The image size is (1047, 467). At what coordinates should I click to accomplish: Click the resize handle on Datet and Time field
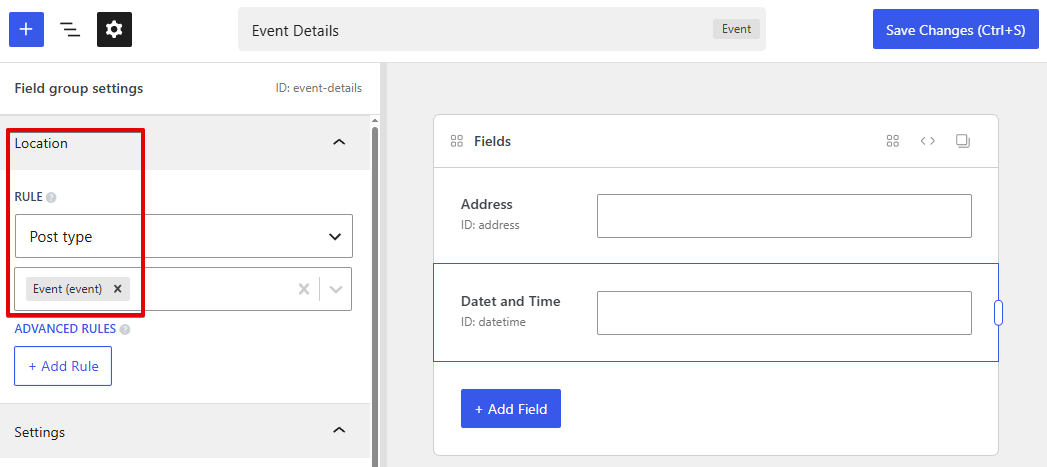tap(998, 312)
